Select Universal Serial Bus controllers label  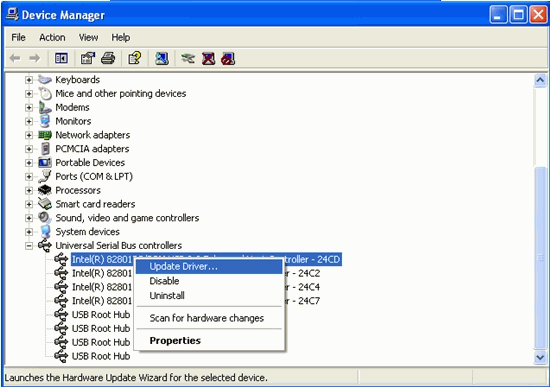[119, 246]
